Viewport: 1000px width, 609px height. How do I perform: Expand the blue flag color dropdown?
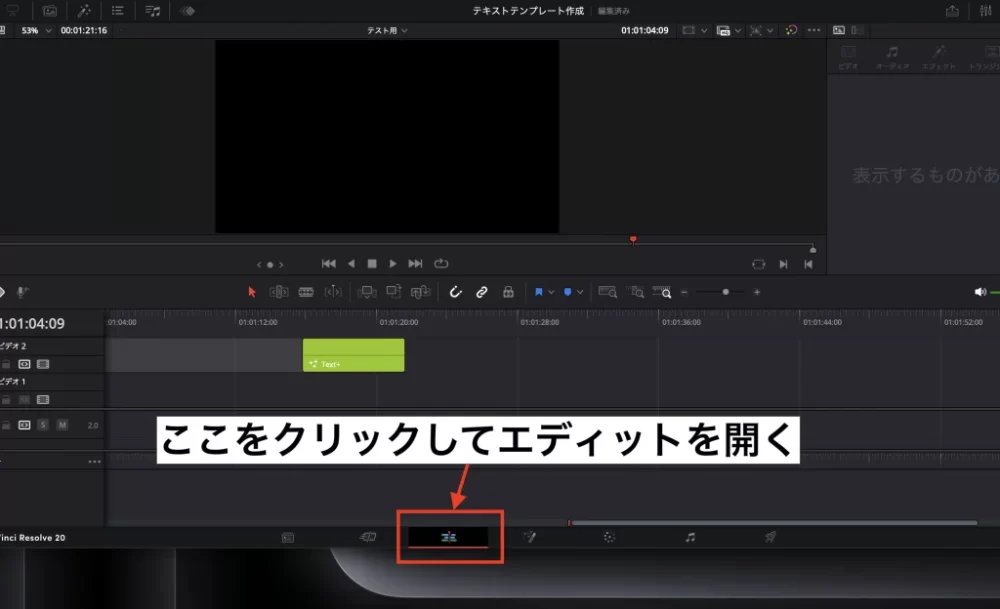[x=551, y=292]
